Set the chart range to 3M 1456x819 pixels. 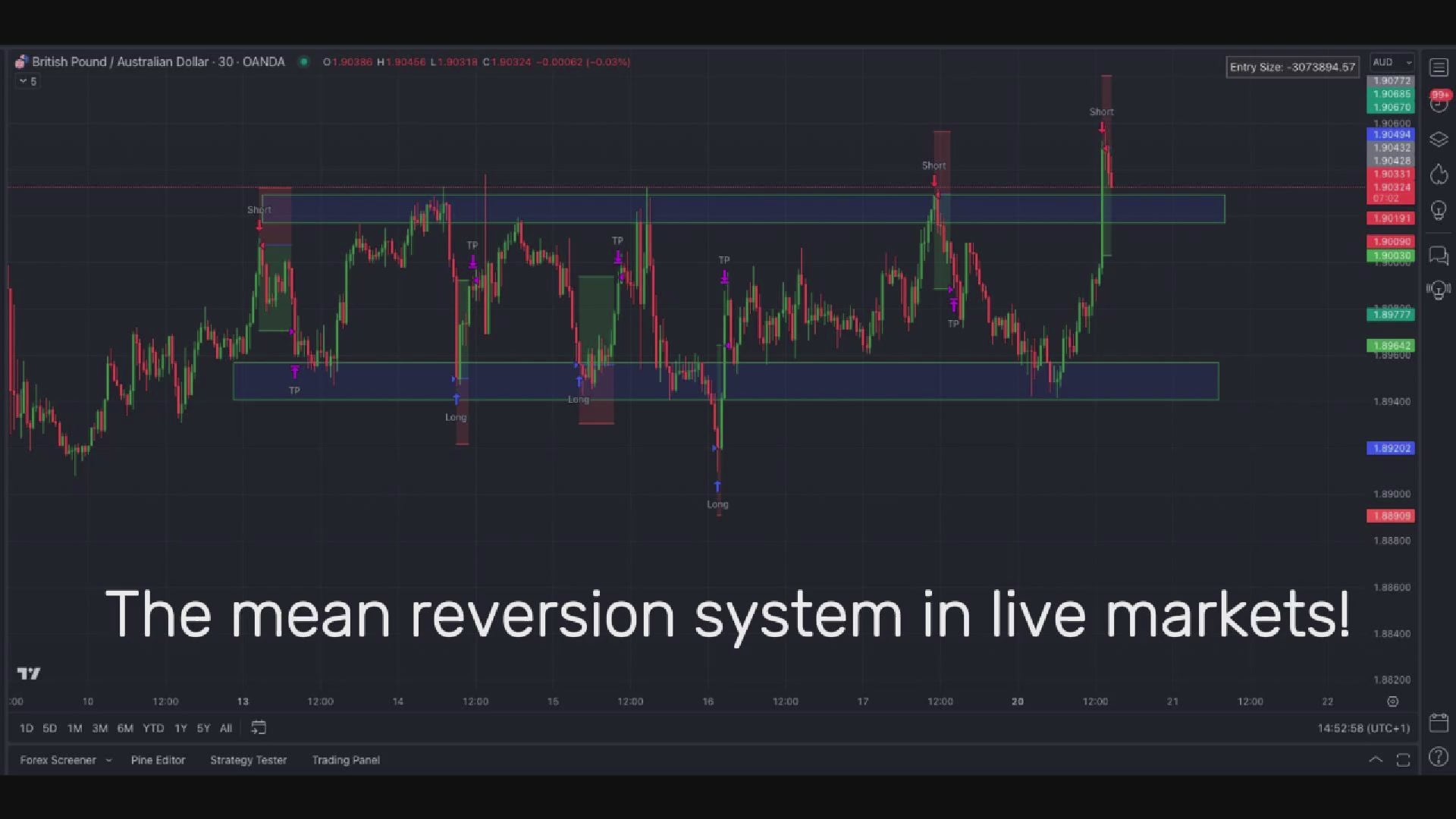click(100, 728)
